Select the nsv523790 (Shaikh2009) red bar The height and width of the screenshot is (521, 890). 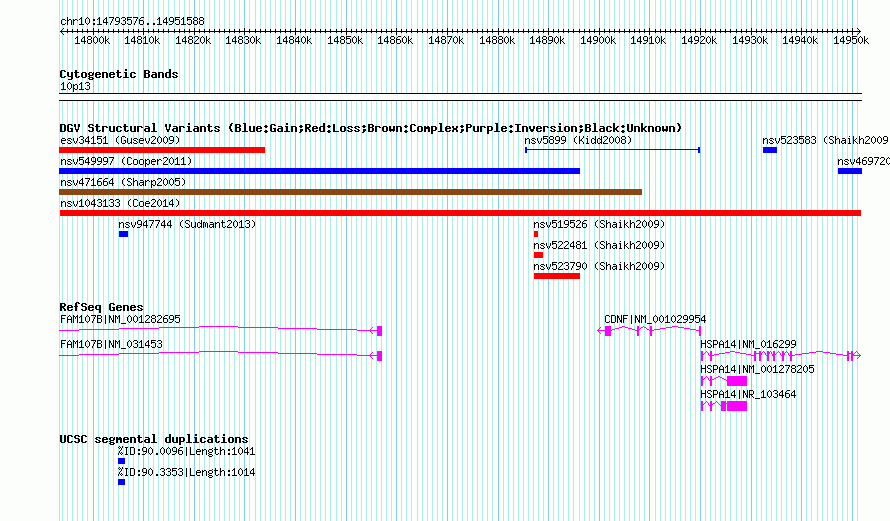coord(557,276)
